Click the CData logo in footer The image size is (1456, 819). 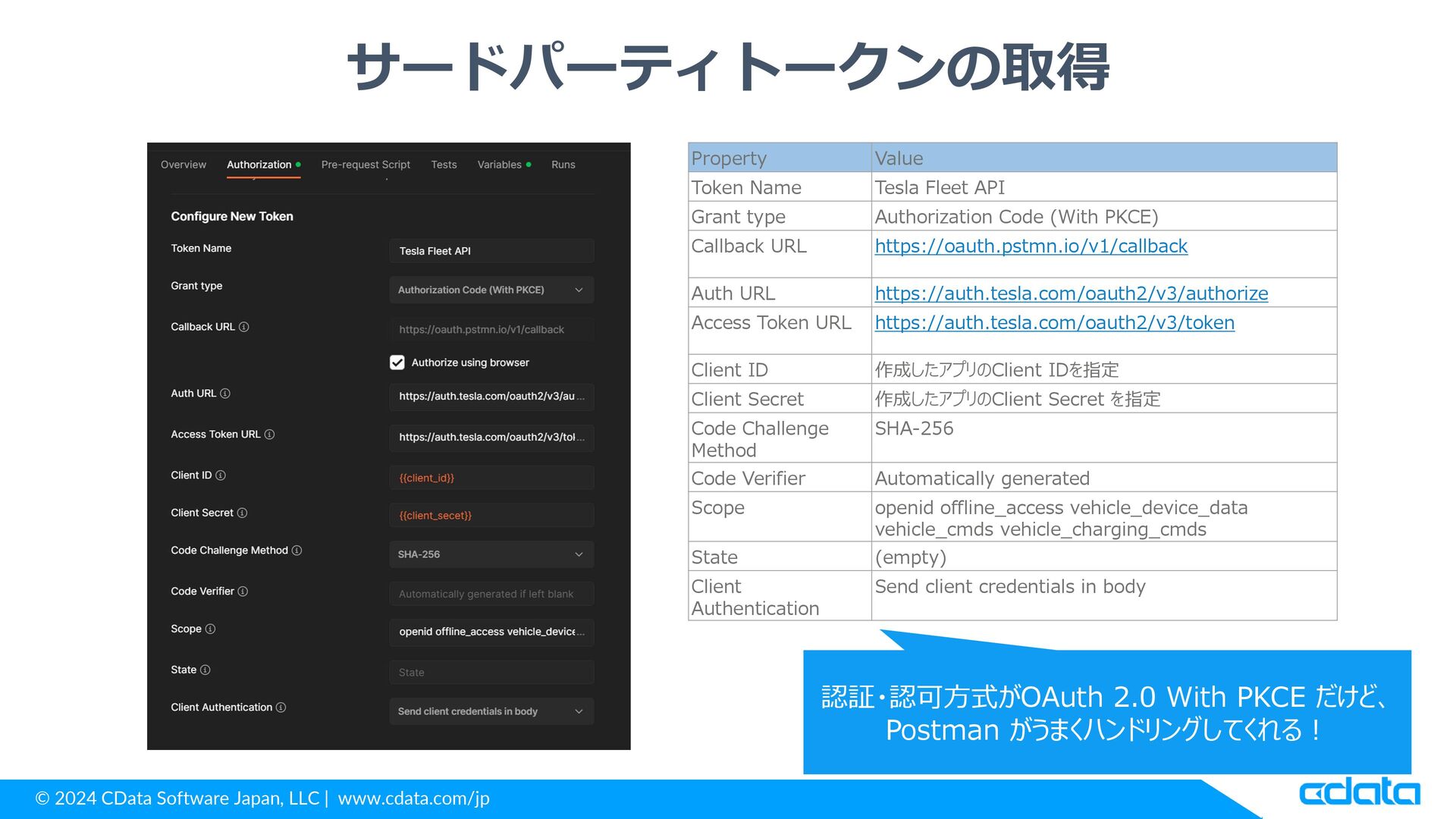[1359, 792]
